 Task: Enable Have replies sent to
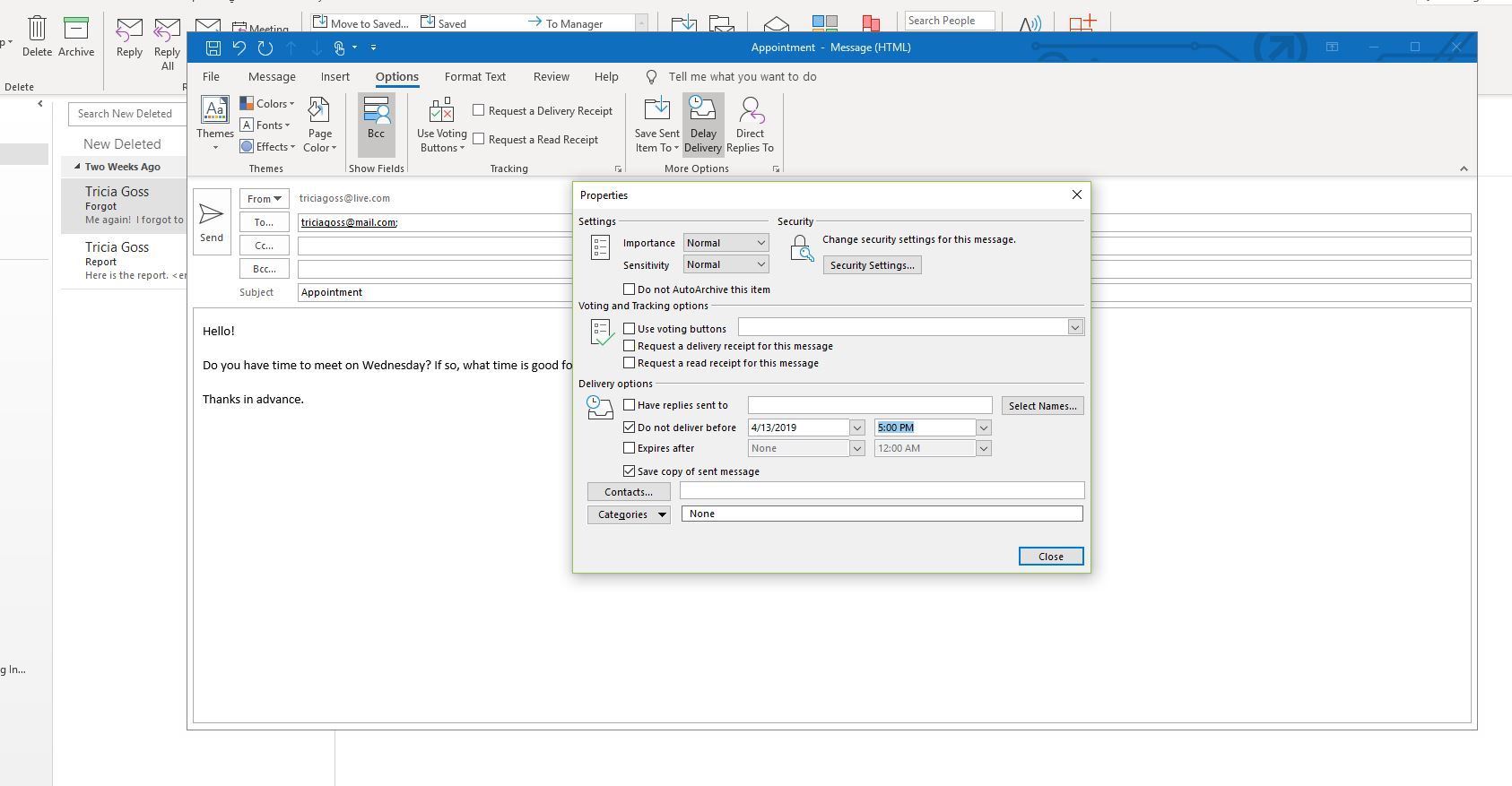click(630, 405)
